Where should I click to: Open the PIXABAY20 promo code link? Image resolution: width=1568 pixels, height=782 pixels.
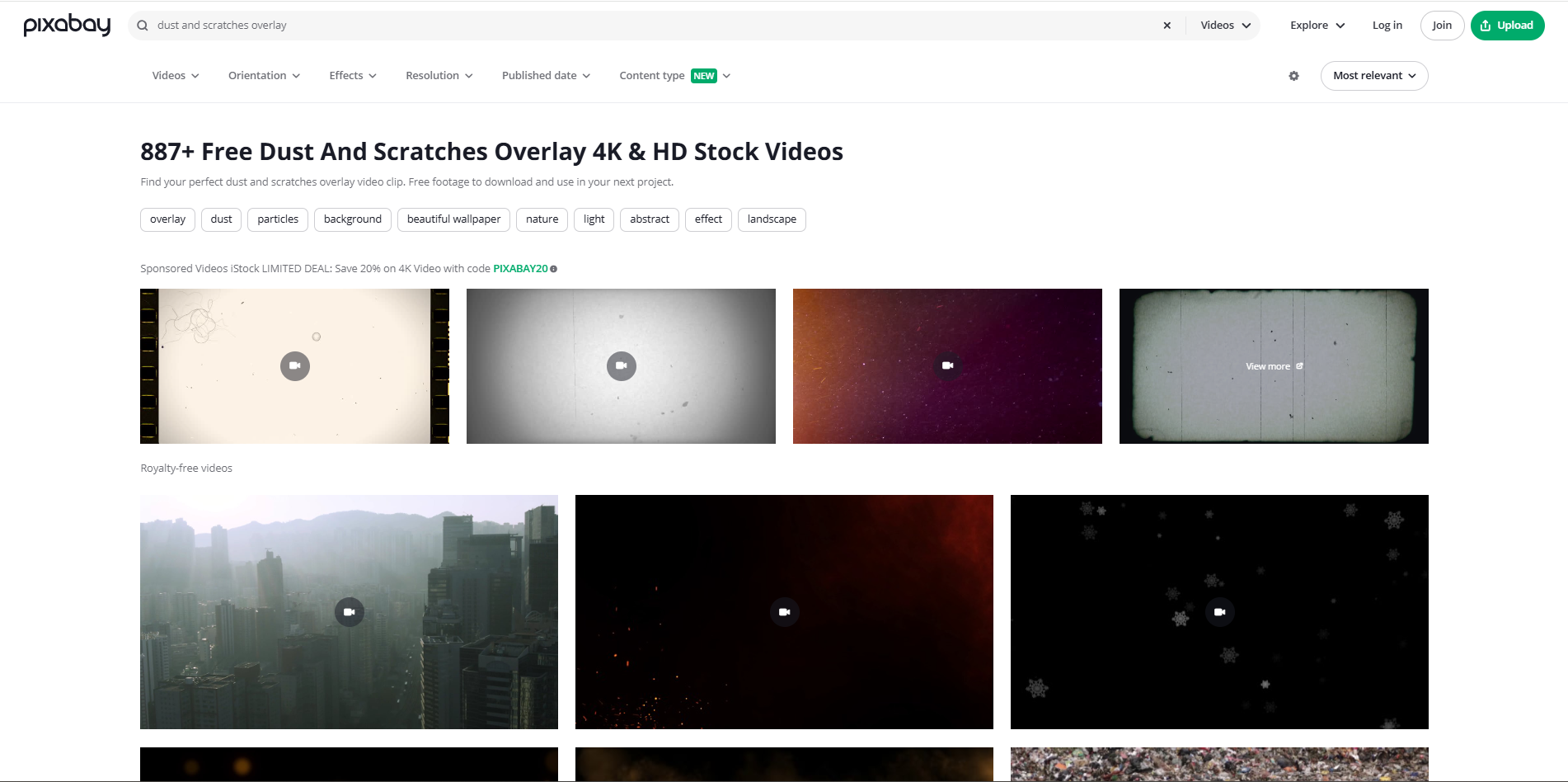click(x=519, y=268)
